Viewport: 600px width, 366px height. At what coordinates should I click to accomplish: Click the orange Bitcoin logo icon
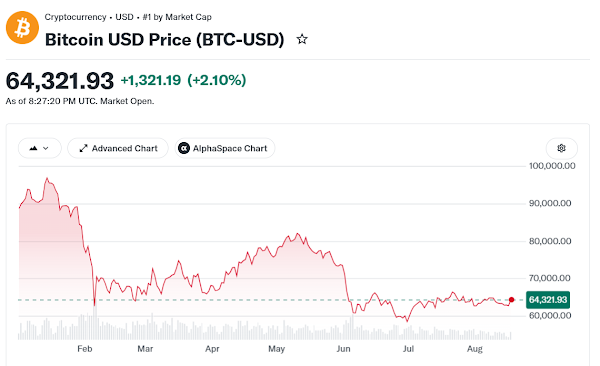point(22,28)
